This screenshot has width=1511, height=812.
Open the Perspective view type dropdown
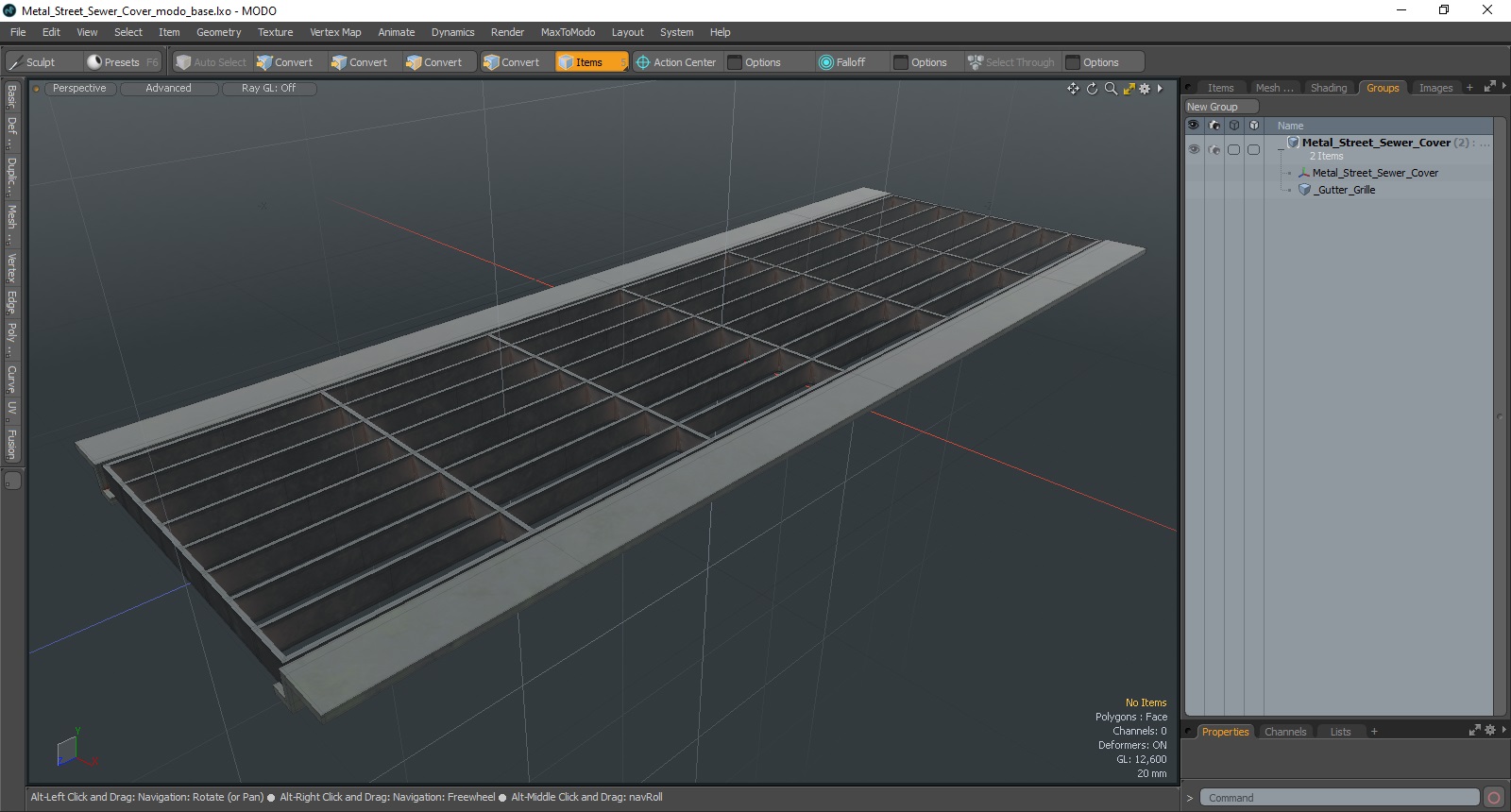[79, 89]
